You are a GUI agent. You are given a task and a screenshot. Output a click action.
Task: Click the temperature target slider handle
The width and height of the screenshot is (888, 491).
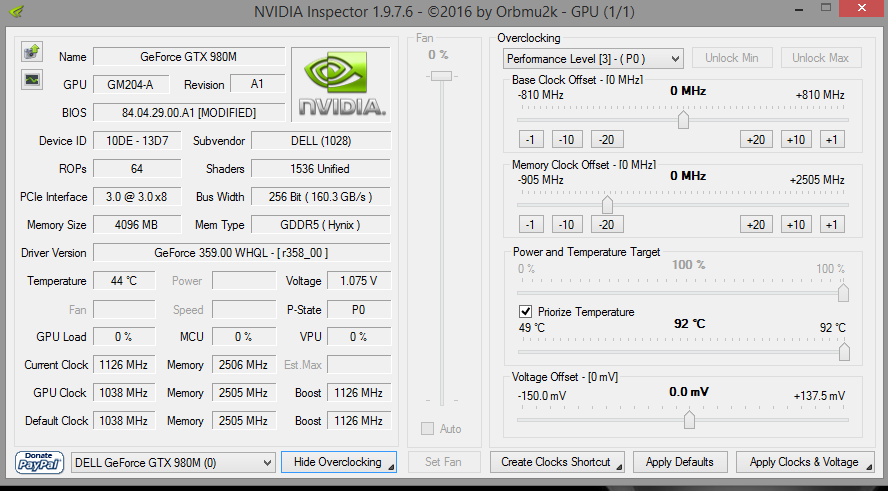[x=844, y=352]
